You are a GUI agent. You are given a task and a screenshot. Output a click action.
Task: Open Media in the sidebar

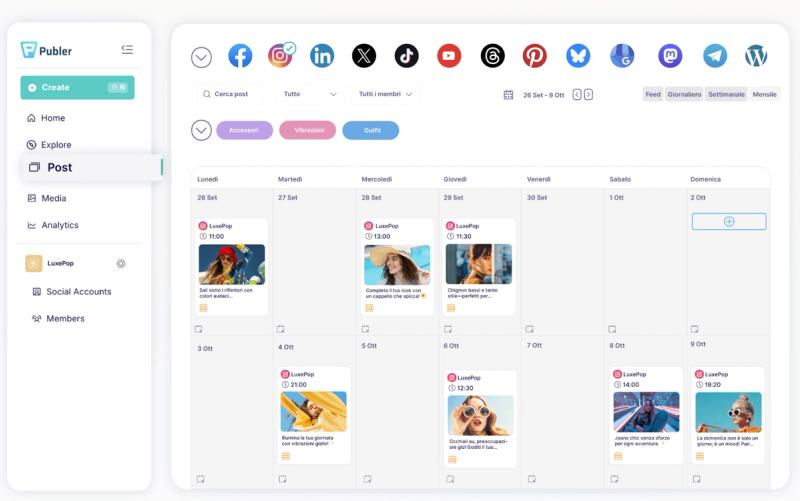click(46, 198)
